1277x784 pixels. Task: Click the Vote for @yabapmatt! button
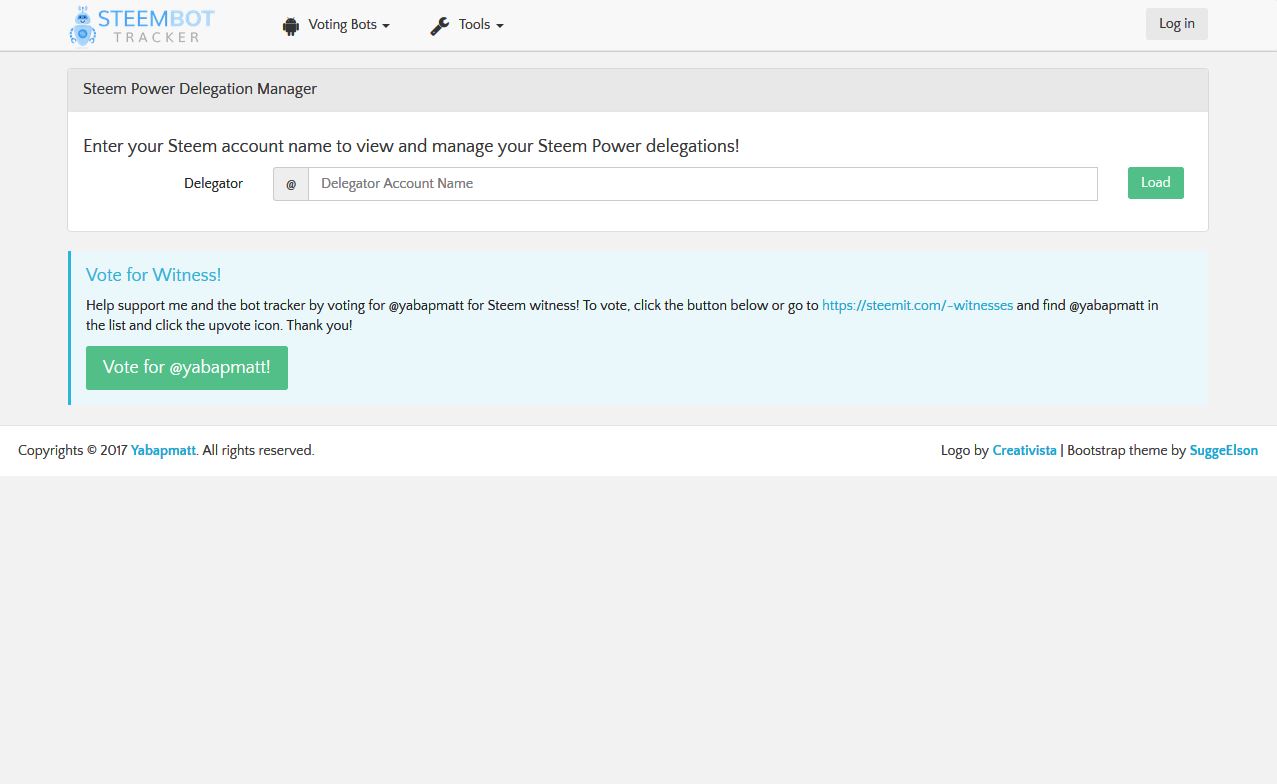point(187,368)
